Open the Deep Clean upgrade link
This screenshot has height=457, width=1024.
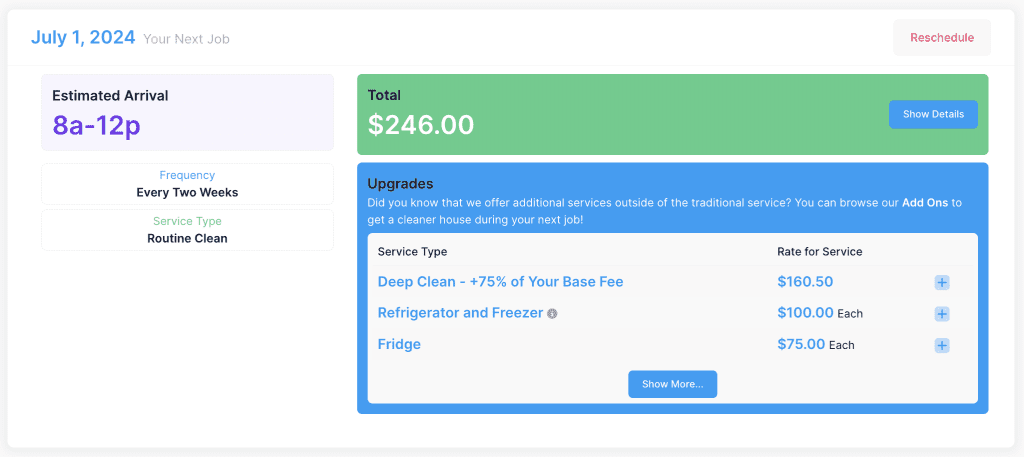[x=500, y=282]
